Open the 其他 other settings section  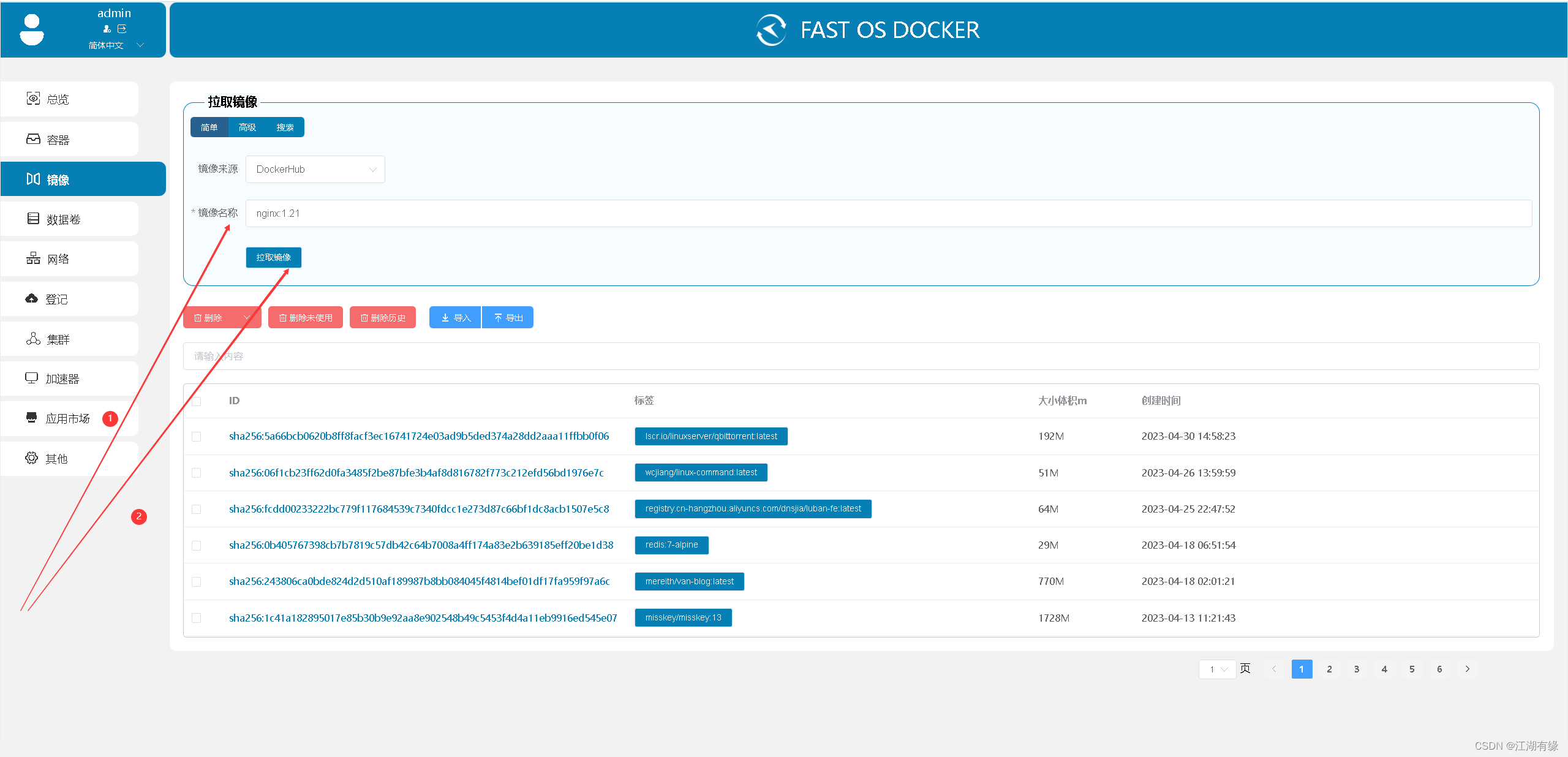[x=69, y=458]
